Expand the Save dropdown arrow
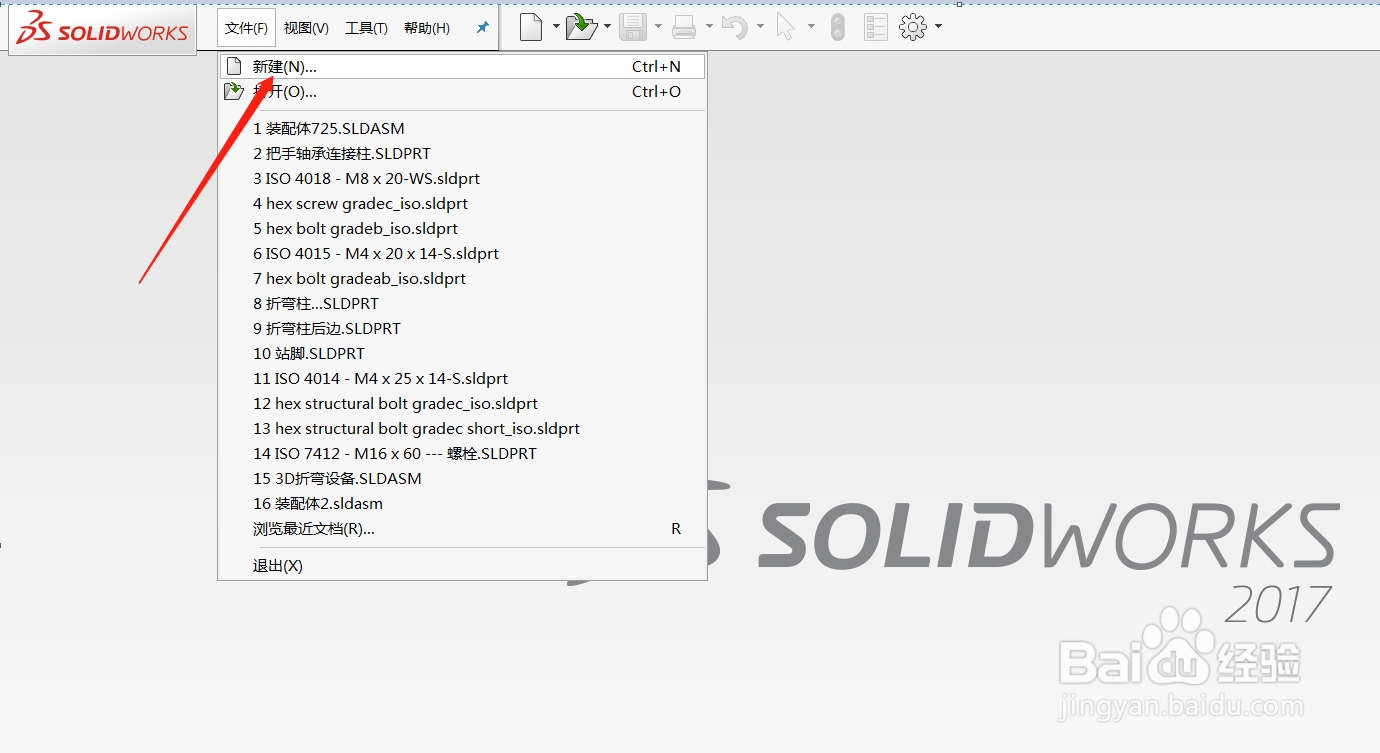 coord(658,27)
